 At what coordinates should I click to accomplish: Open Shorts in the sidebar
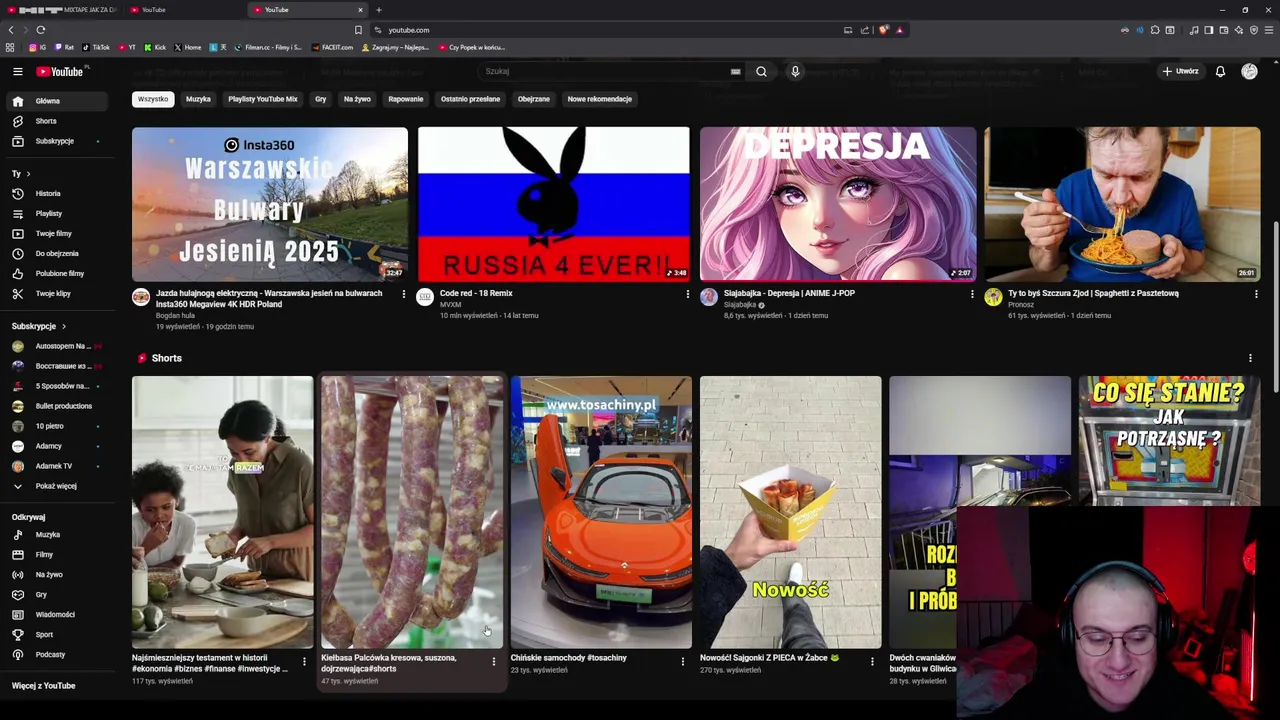point(57,121)
